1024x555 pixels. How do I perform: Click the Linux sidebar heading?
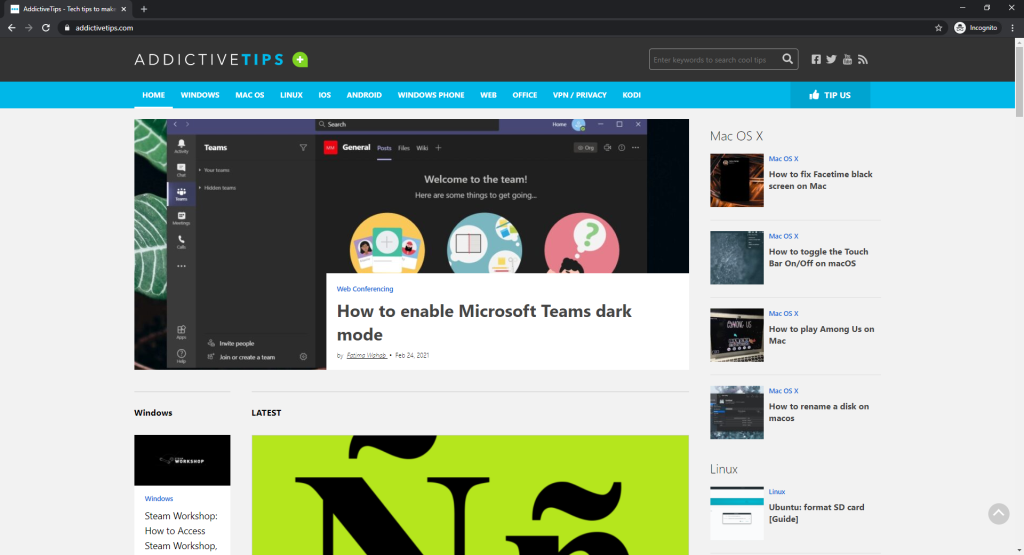click(x=724, y=469)
